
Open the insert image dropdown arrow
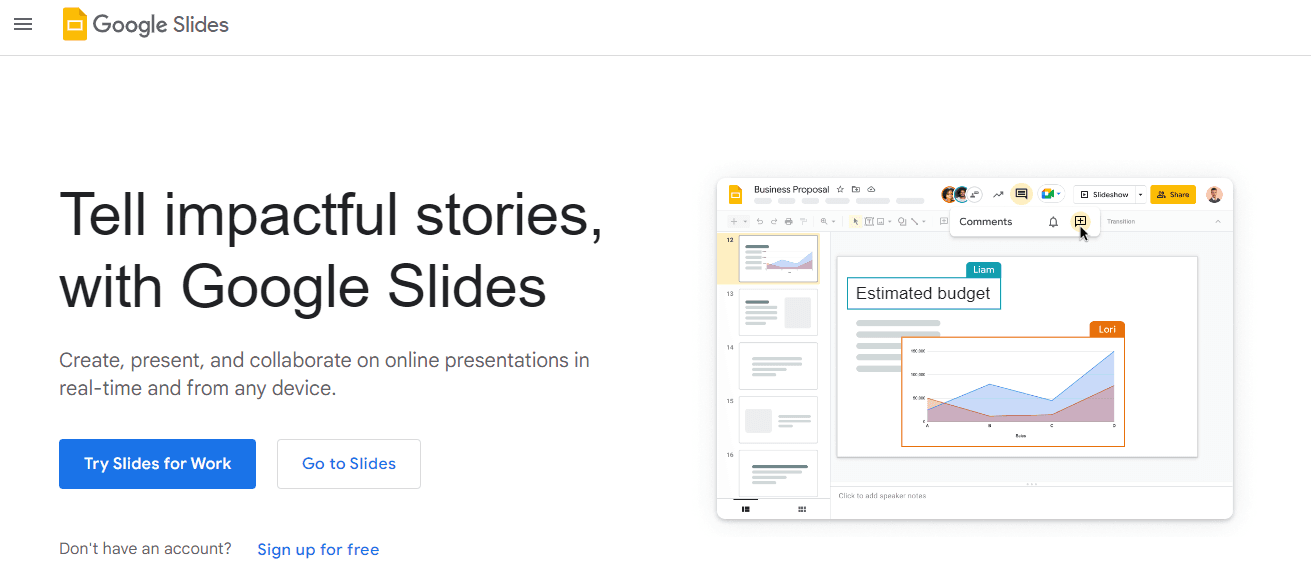tap(890, 221)
